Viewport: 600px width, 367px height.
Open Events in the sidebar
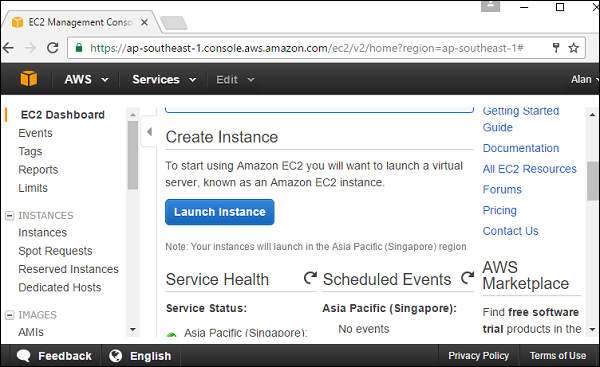tap(35, 133)
